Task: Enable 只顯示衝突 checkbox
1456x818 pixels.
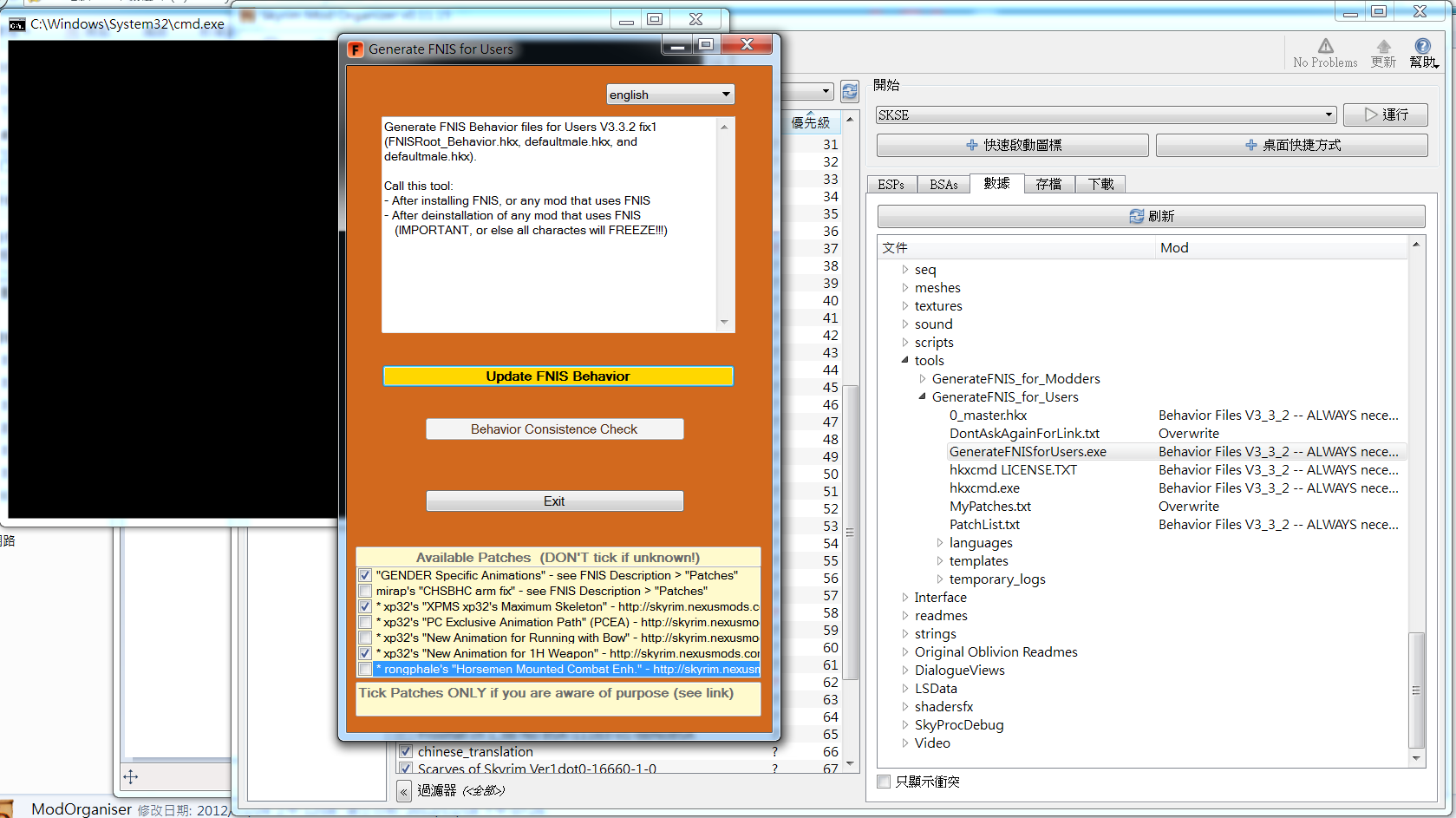Action: 884,782
